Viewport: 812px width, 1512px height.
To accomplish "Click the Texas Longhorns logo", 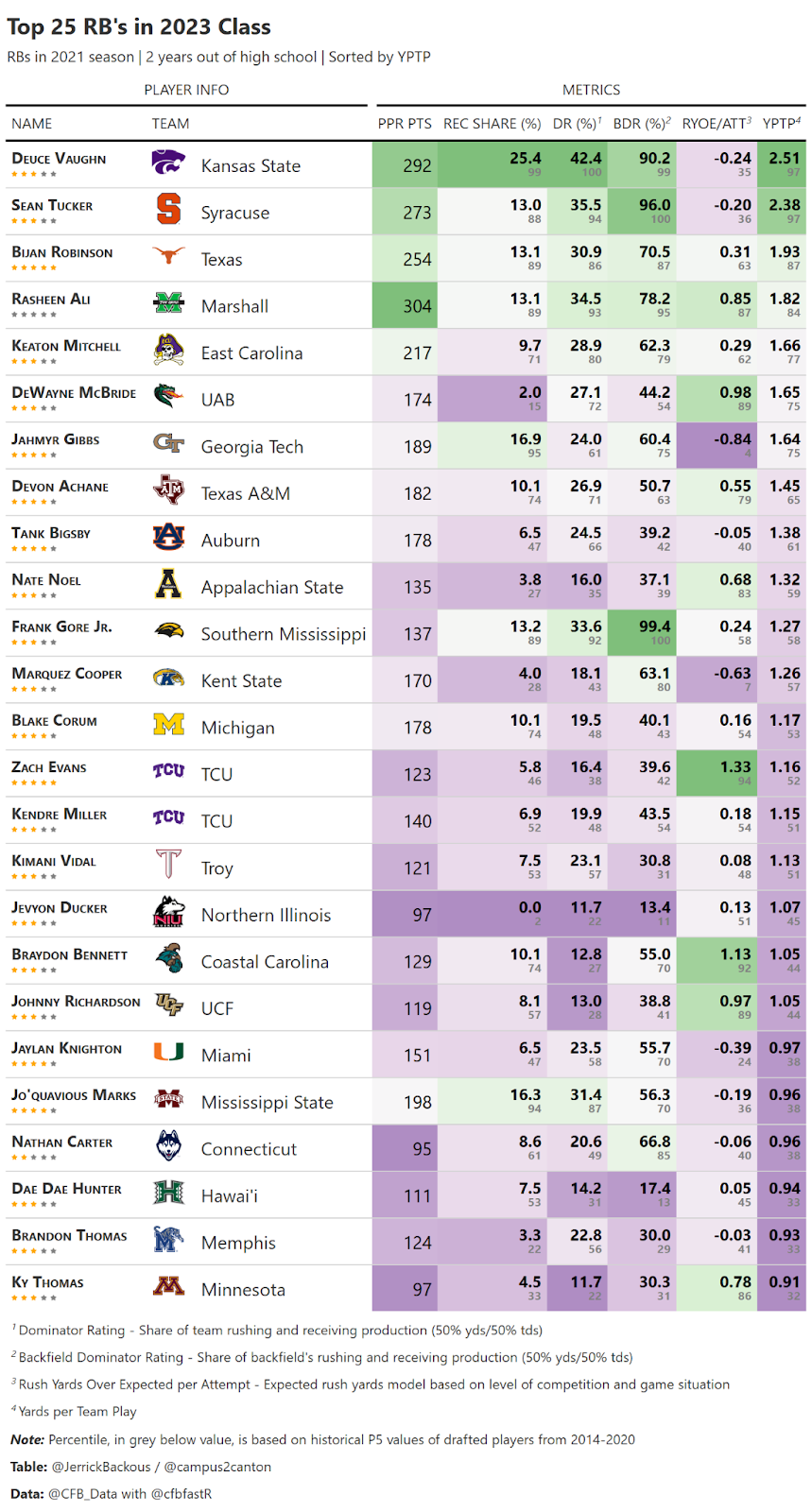I will tap(168, 255).
